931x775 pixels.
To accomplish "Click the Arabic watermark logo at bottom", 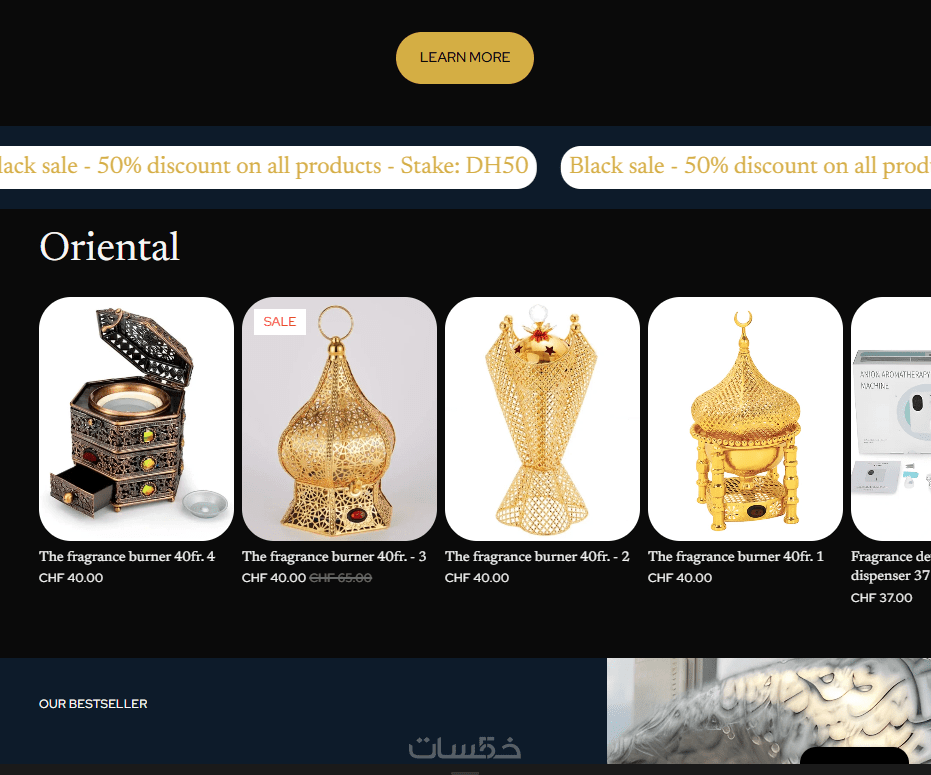I will [x=465, y=748].
